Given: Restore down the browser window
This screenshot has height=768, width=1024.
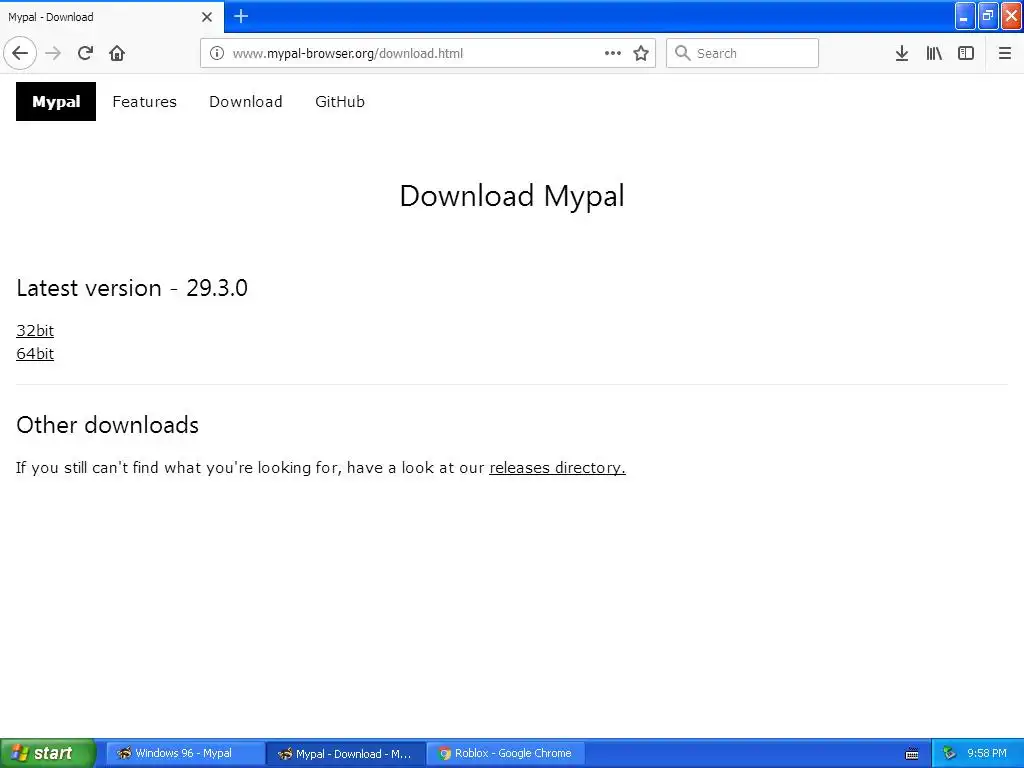Looking at the screenshot, I should [987, 16].
